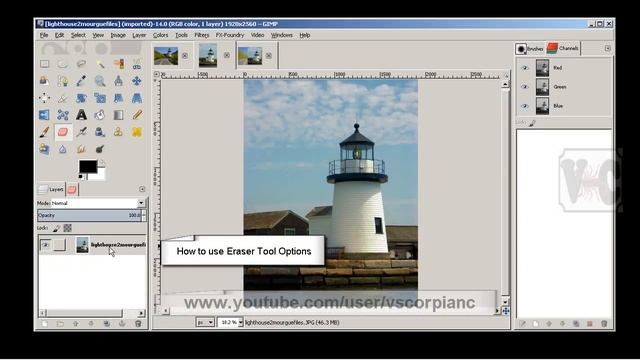The image size is (640, 360).
Task: Select the Heal tool
Action: pos(137,132)
